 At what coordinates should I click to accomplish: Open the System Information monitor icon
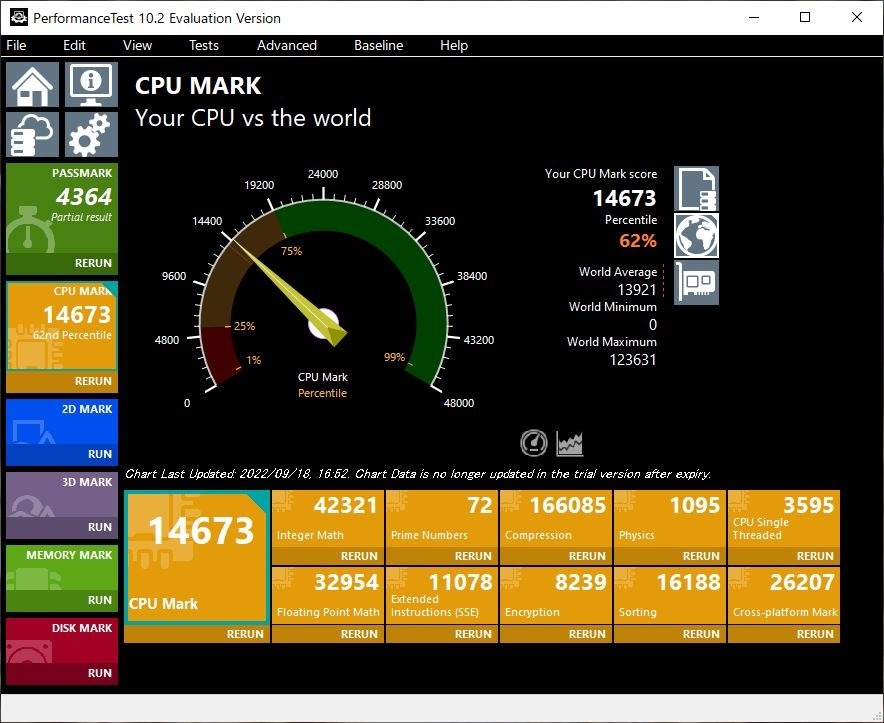91,85
